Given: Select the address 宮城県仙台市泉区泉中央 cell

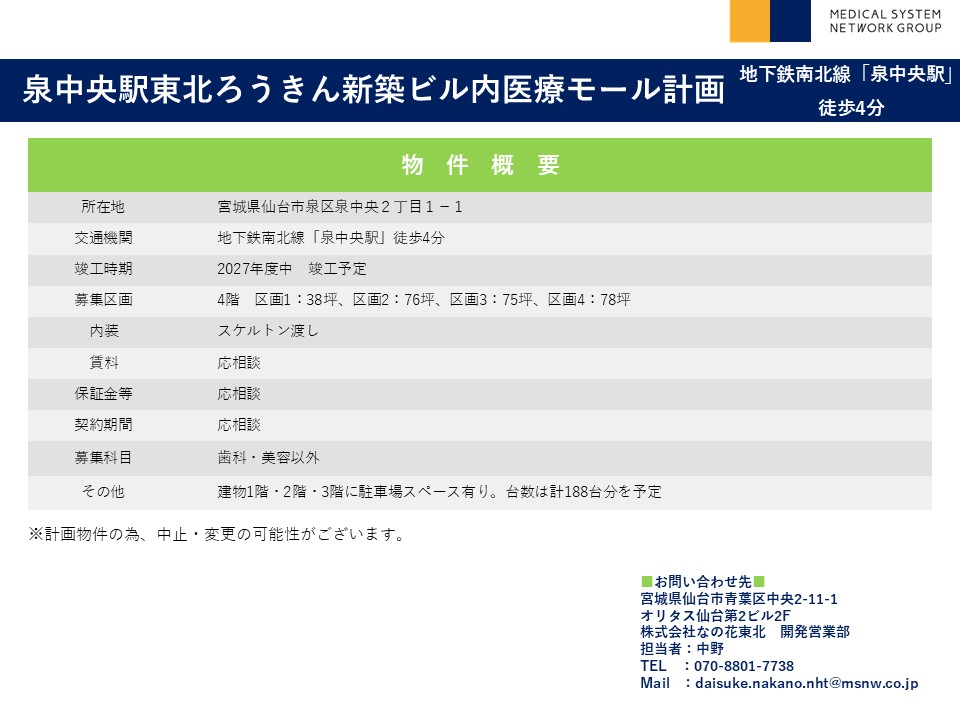Looking at the screenshot, I should [x=340, y=207].
